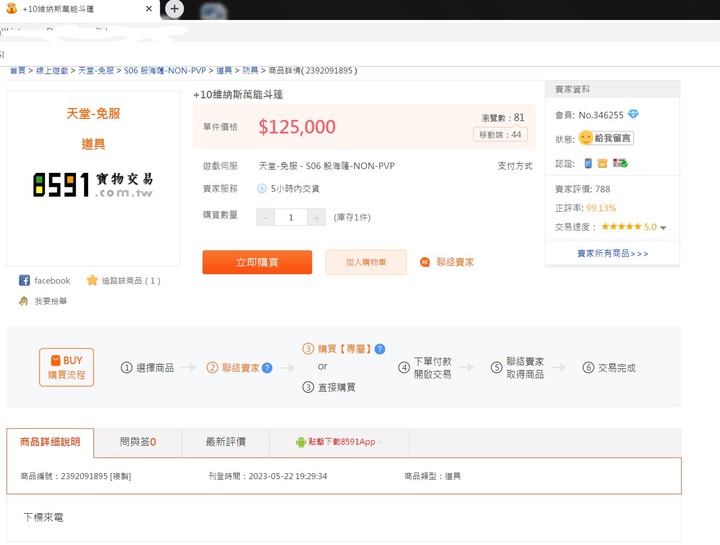The height and width of the screenshot is (545, 720).
Task: Click the 聯絡賣家 chat icon
Action: pos(425,262)
